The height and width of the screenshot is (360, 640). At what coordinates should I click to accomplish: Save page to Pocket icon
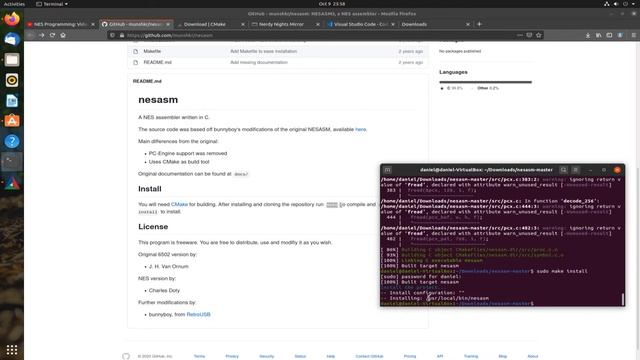point(529,35)
